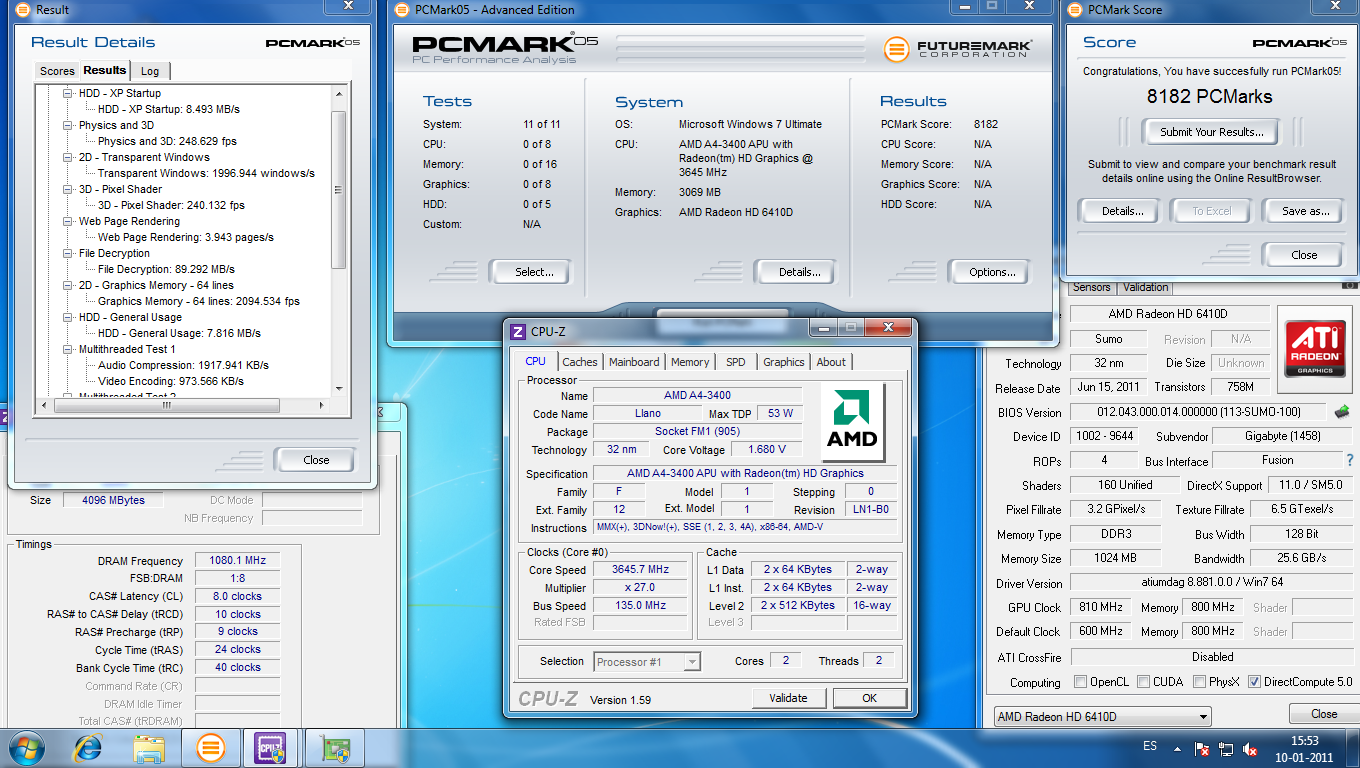Click the Result list vertical scrollbar thumb

click(x=338, y=190)
